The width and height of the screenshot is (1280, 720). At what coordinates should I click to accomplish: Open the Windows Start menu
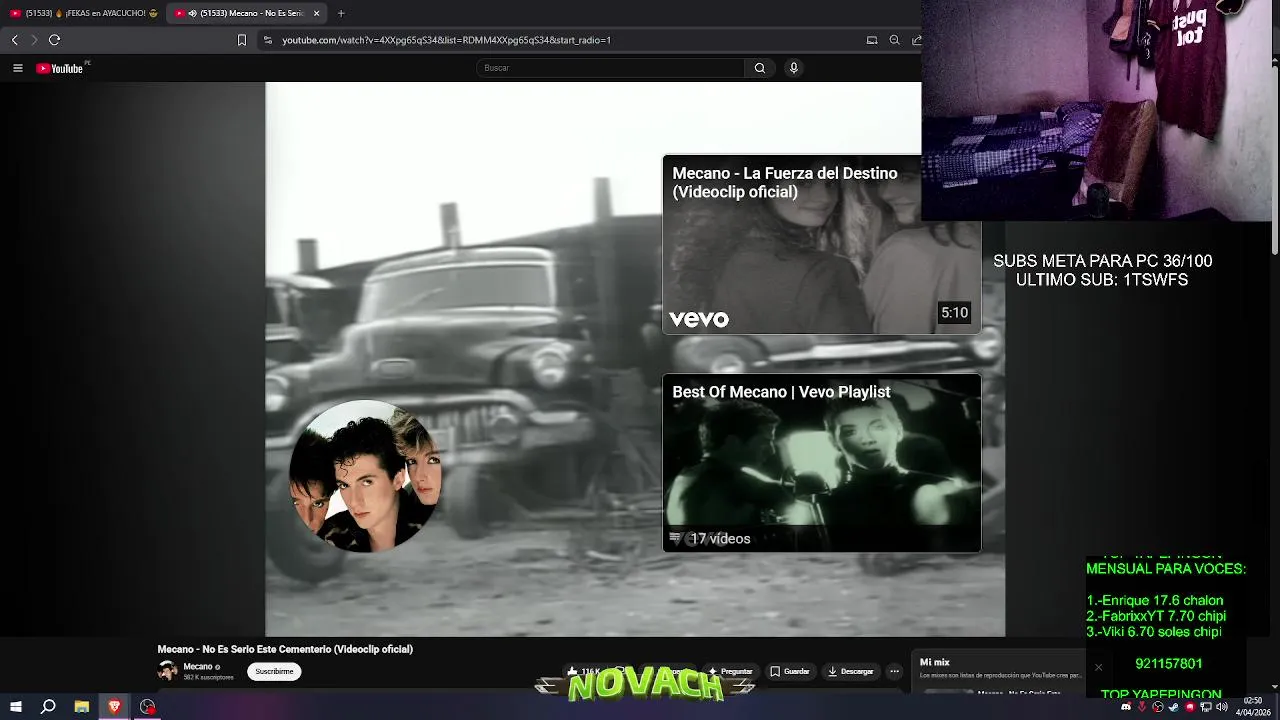(15, 707)
